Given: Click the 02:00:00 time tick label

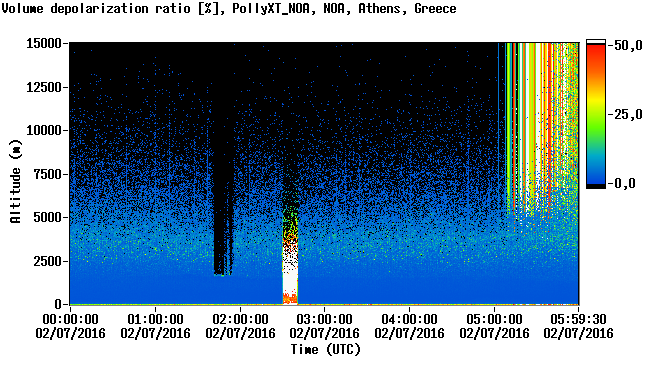Looking at the screenshot, I should (x=240, y=326).
